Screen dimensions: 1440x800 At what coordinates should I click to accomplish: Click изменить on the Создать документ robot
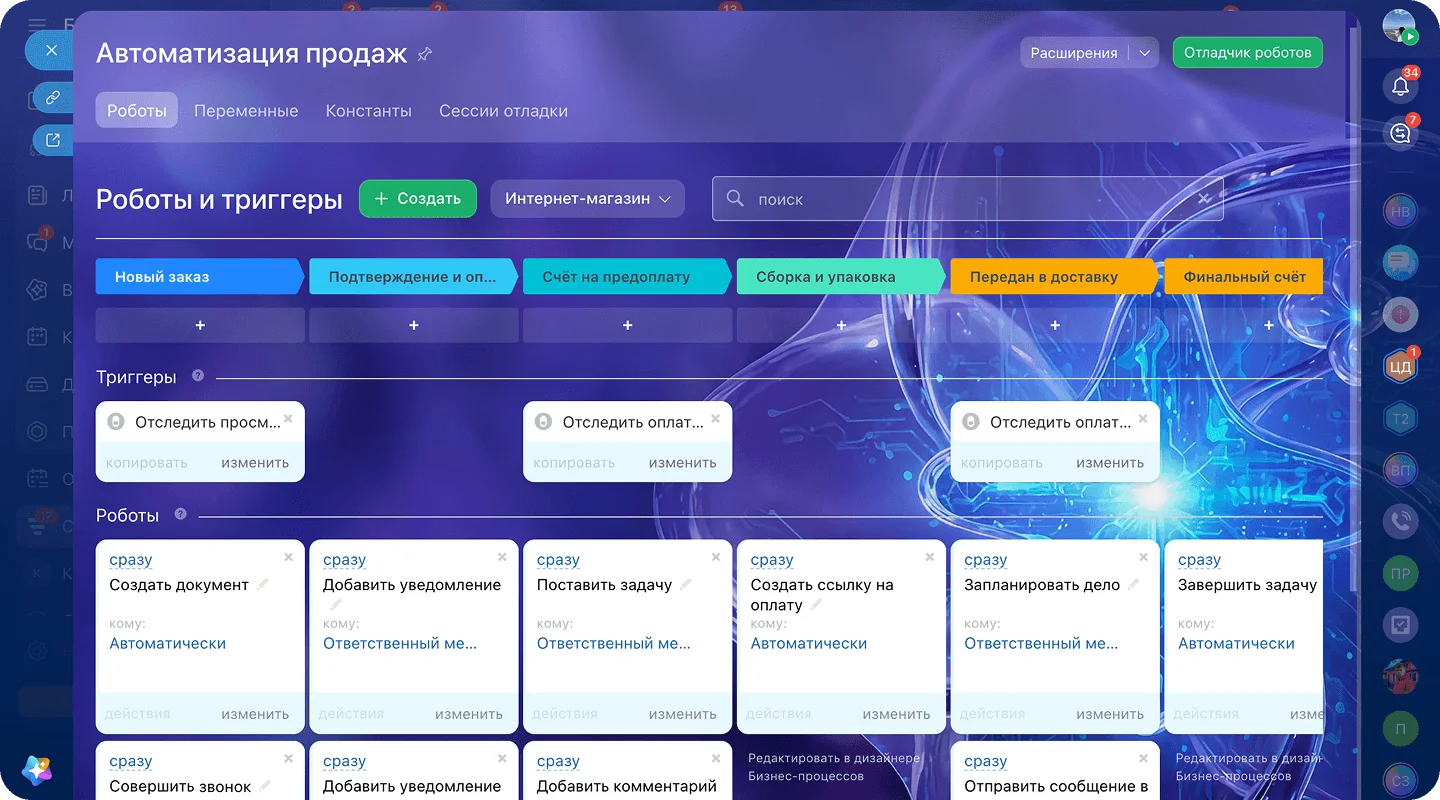click(x=255, y=714)
